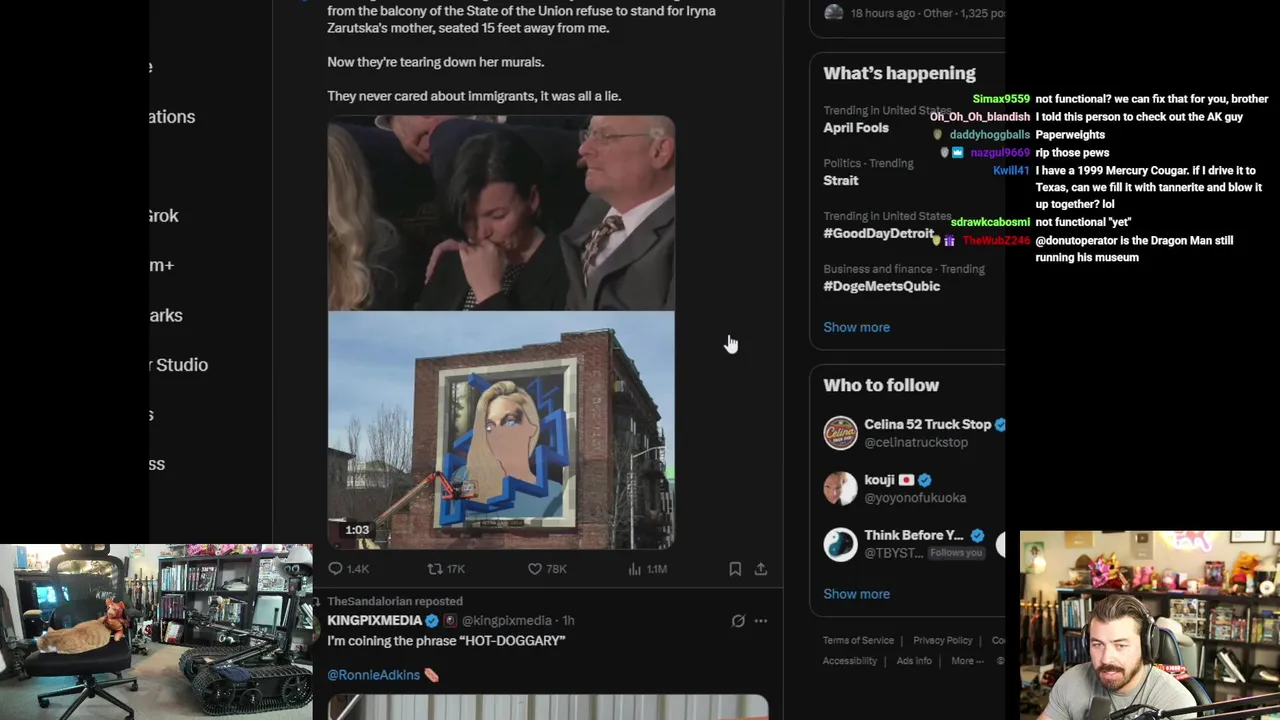This screenshot has width=1280, height=720.
Task: Show more in Who to follow
Action: coord(856,594)
